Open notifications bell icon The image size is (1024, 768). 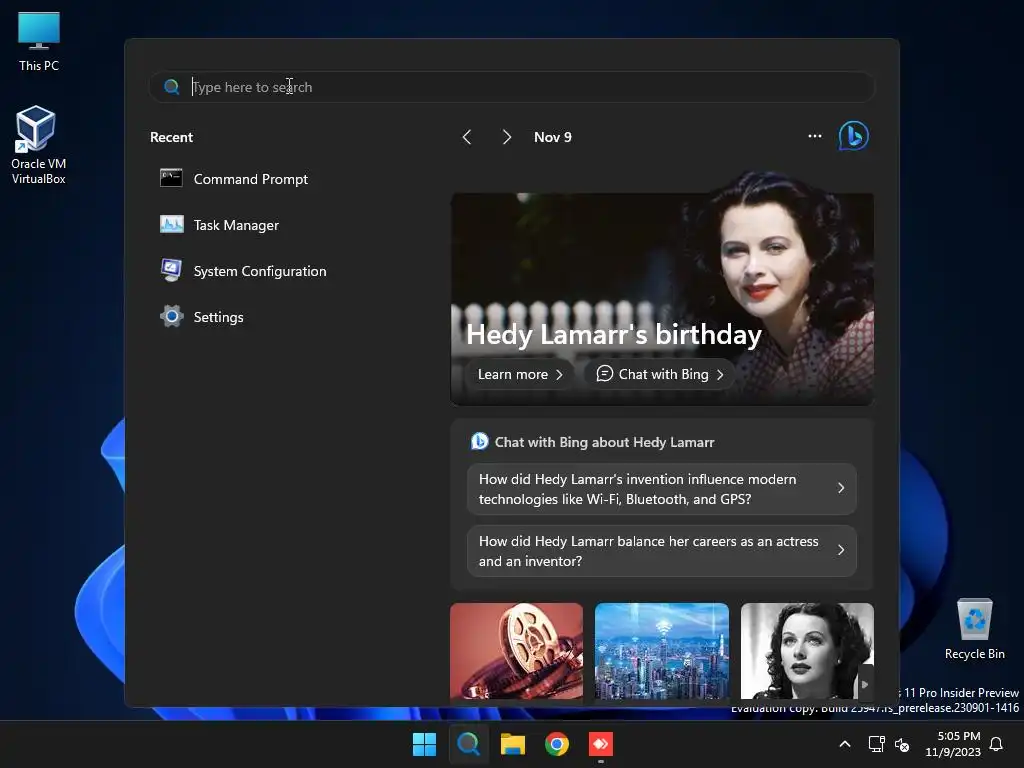point(997,744)
